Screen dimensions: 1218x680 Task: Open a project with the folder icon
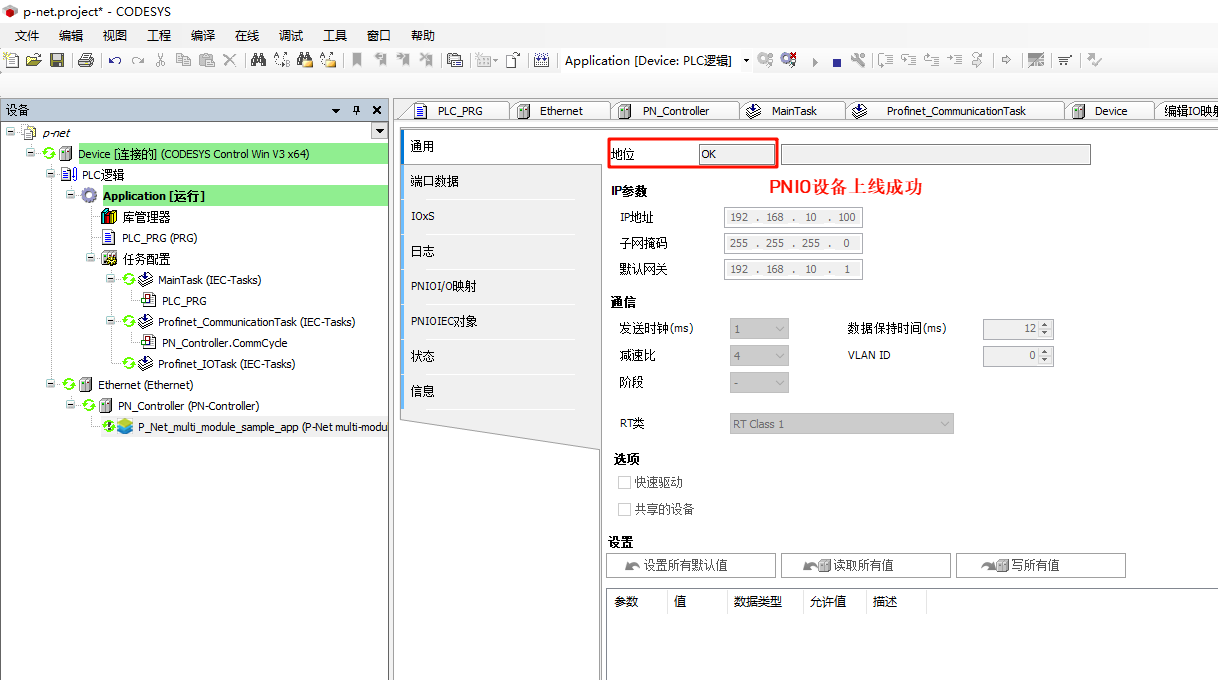pyautogui.click(x=34, y=60)
